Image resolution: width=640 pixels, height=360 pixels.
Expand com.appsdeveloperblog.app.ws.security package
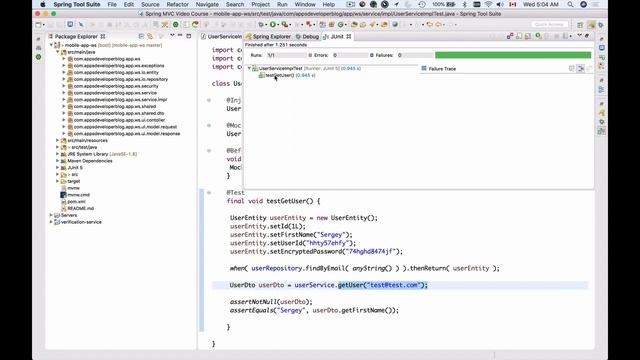[x=64, y=86]
